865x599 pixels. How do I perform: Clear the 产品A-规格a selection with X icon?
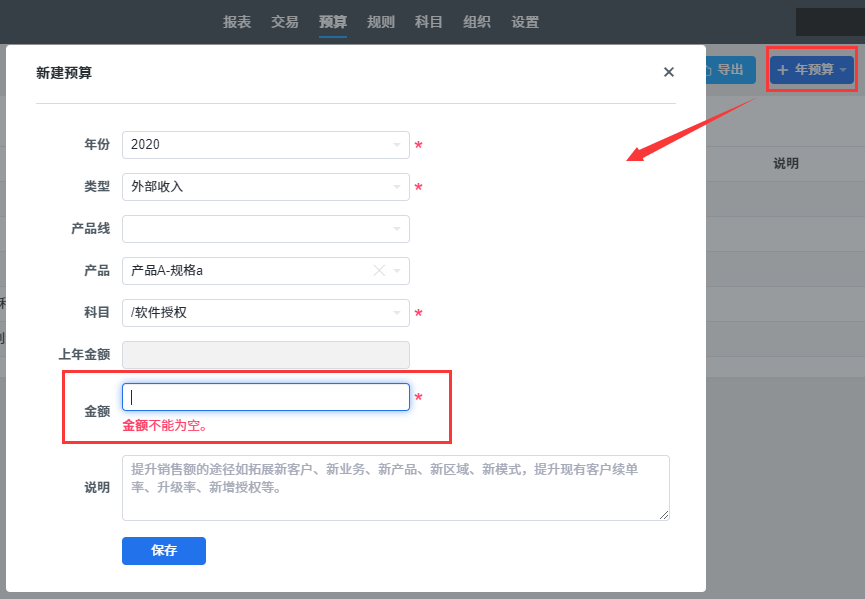coord(379,270)
